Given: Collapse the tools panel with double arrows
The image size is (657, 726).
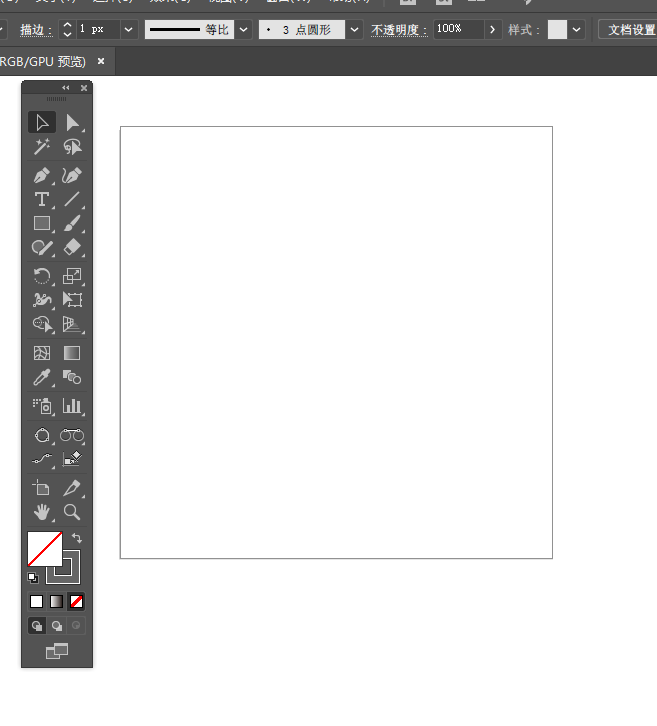Looking at the screenshot, I should point(66,88).
